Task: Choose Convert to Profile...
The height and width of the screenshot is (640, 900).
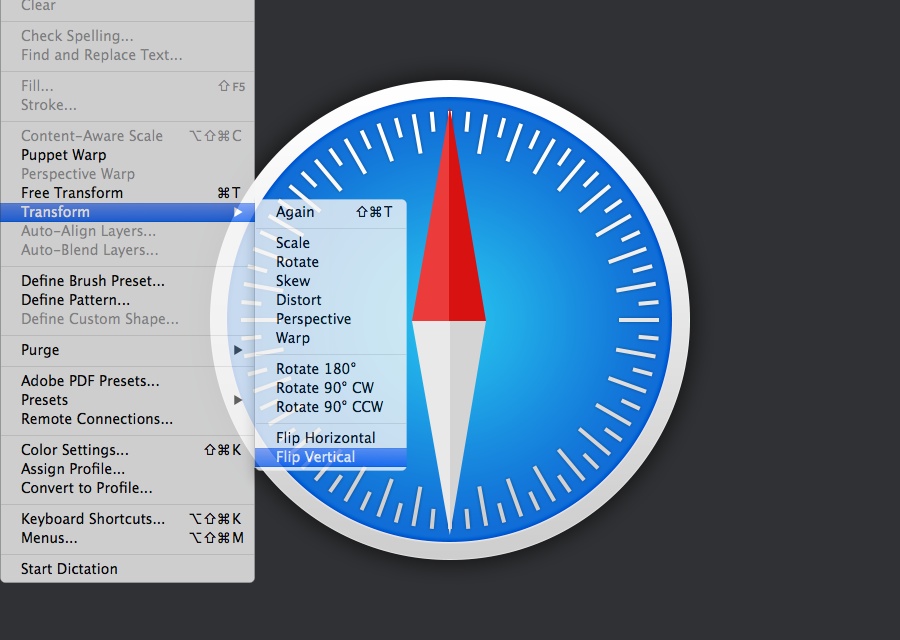Action: pos(127,488)
